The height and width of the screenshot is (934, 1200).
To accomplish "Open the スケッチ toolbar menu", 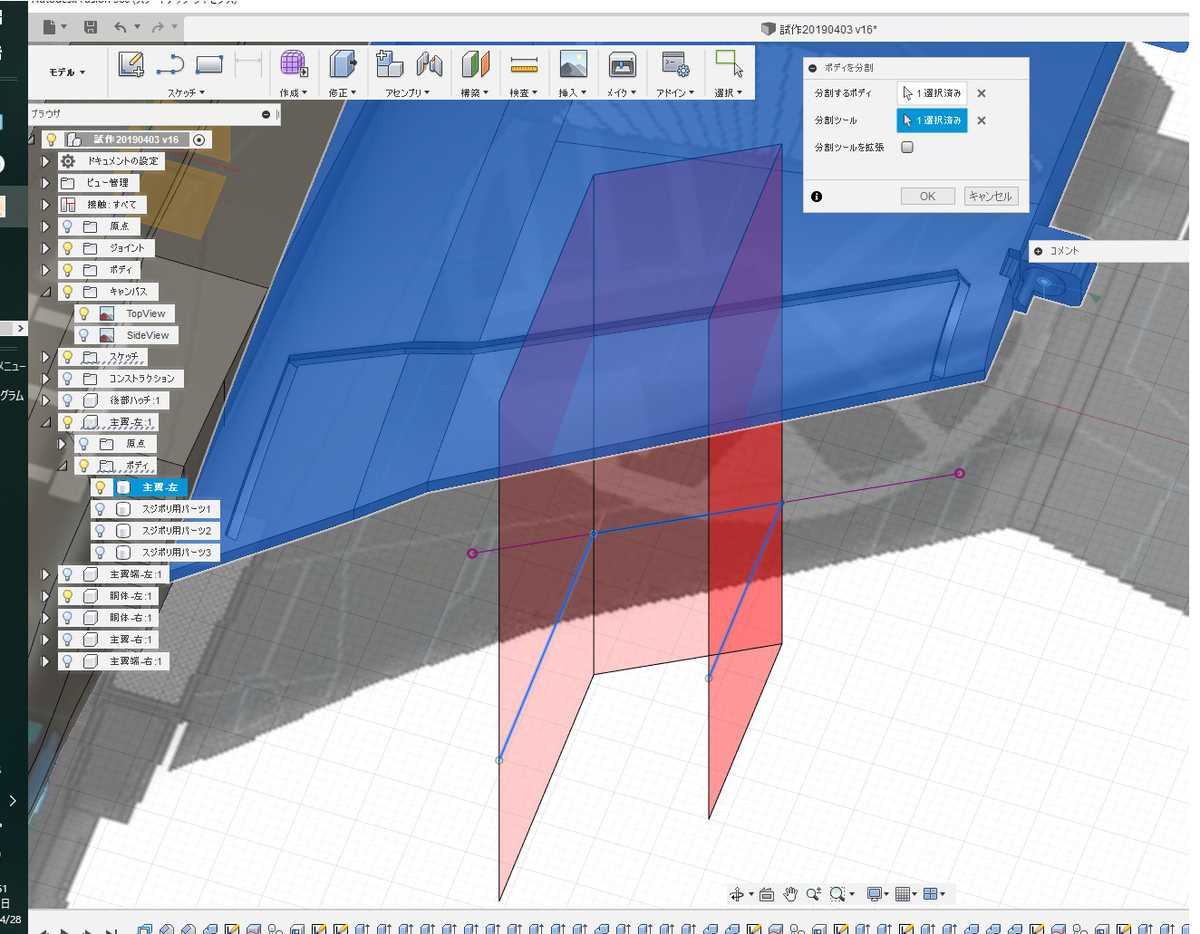I will (x=186, y=93).
